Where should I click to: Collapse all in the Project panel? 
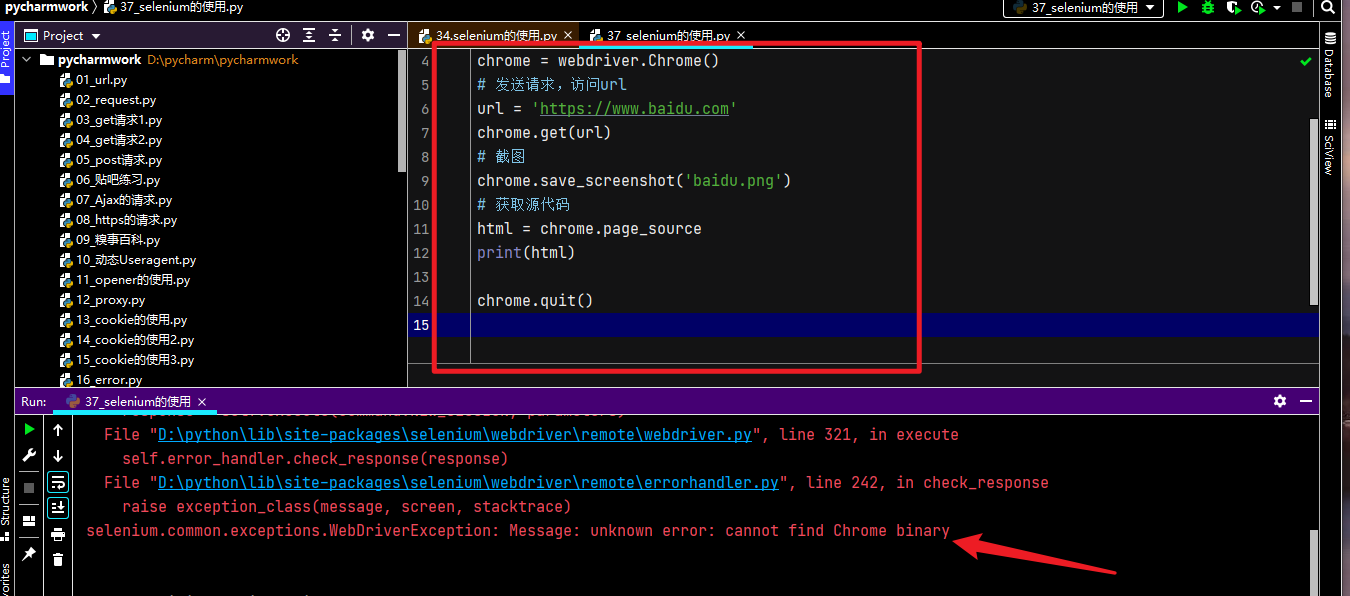click(336, 35)
